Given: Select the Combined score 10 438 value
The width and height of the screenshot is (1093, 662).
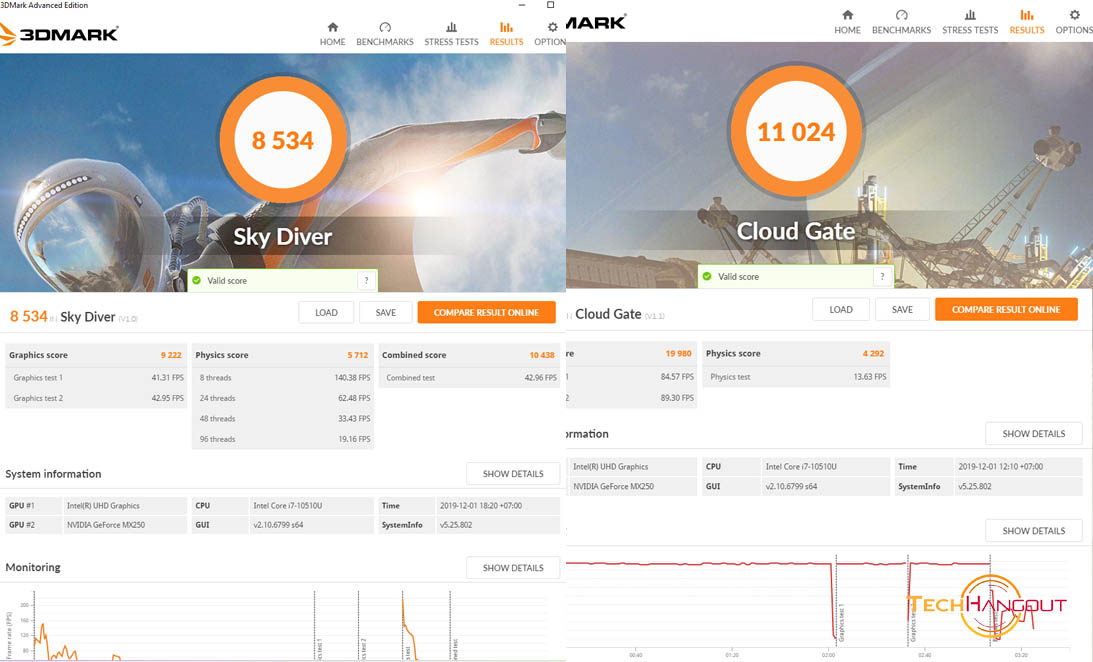Looking at the screenshot, I should click(x=542, y=355).
